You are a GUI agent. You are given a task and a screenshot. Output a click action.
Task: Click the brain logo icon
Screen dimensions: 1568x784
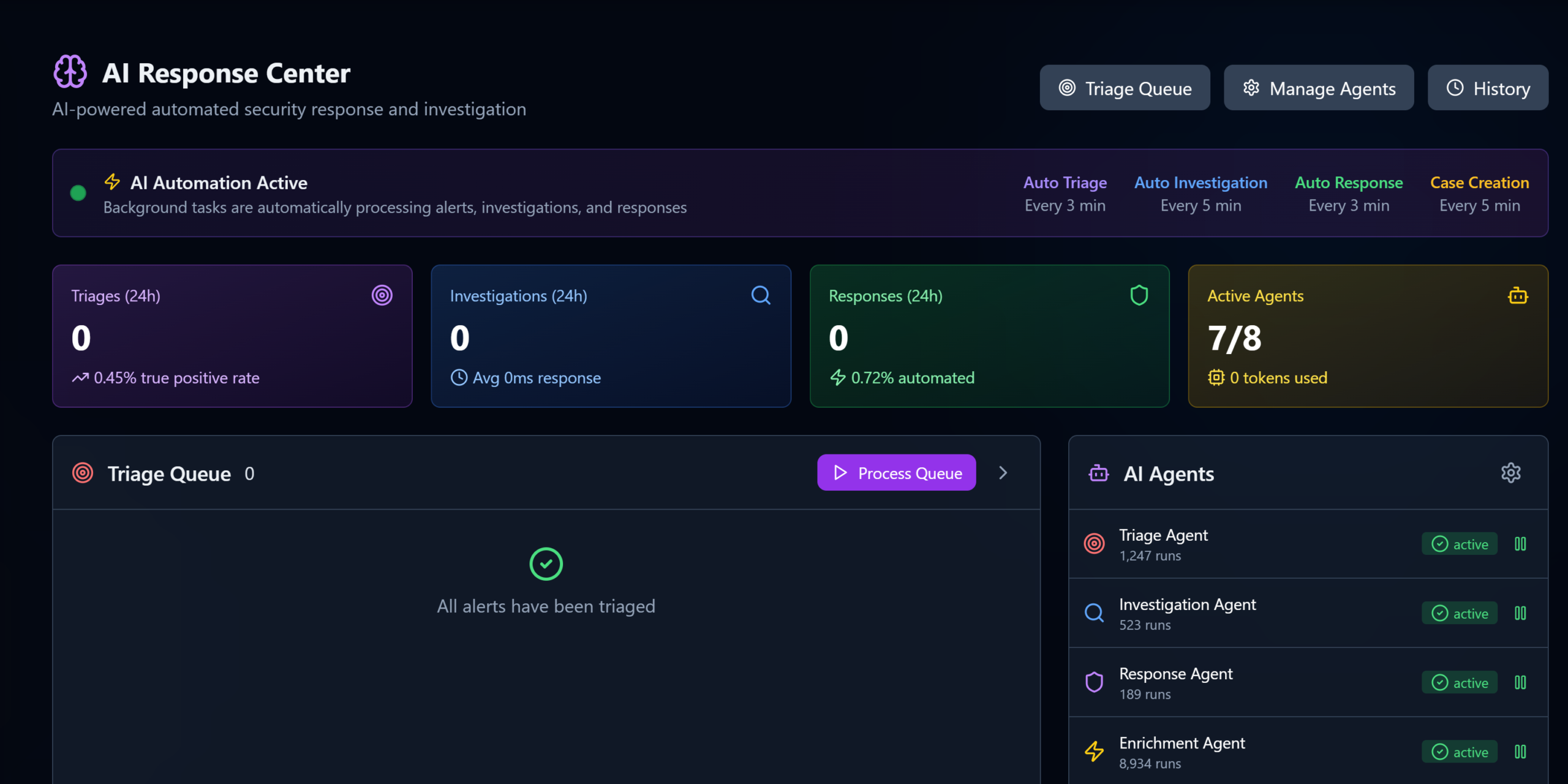[x=70, y=72]
